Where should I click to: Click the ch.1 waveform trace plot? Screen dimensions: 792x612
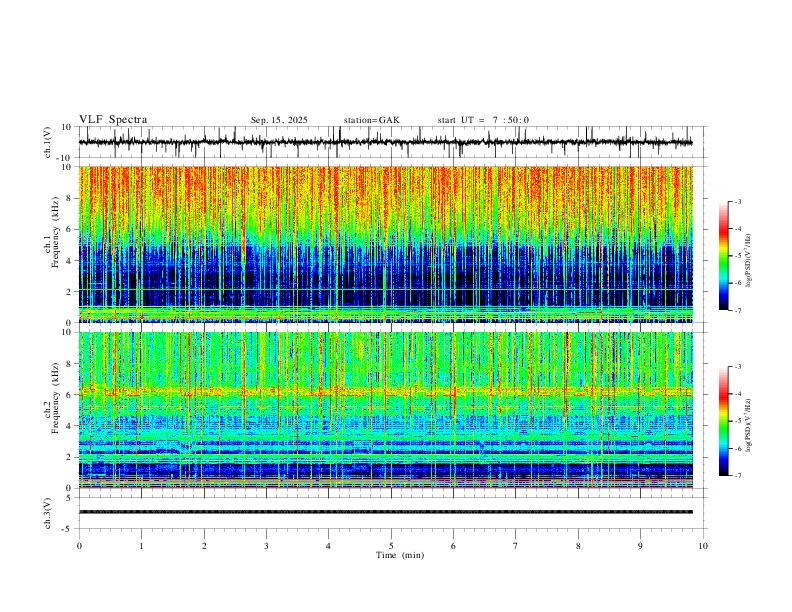[385, 142]
